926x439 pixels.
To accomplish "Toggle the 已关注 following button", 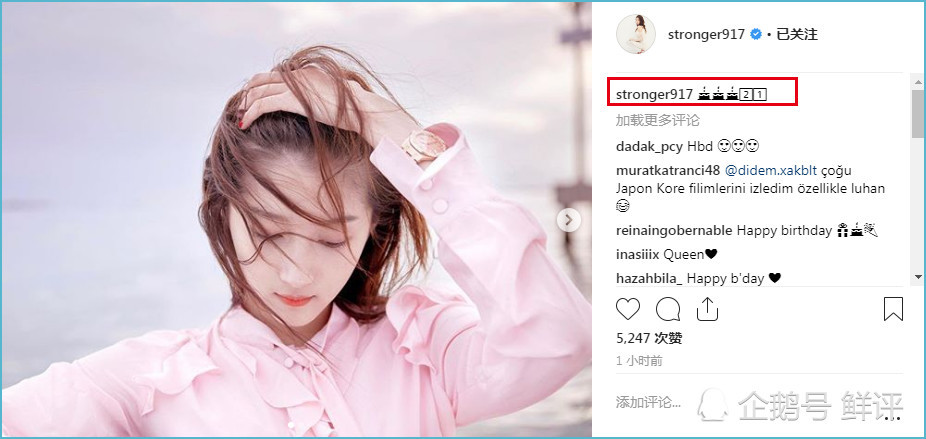I will tap(797, 34).
